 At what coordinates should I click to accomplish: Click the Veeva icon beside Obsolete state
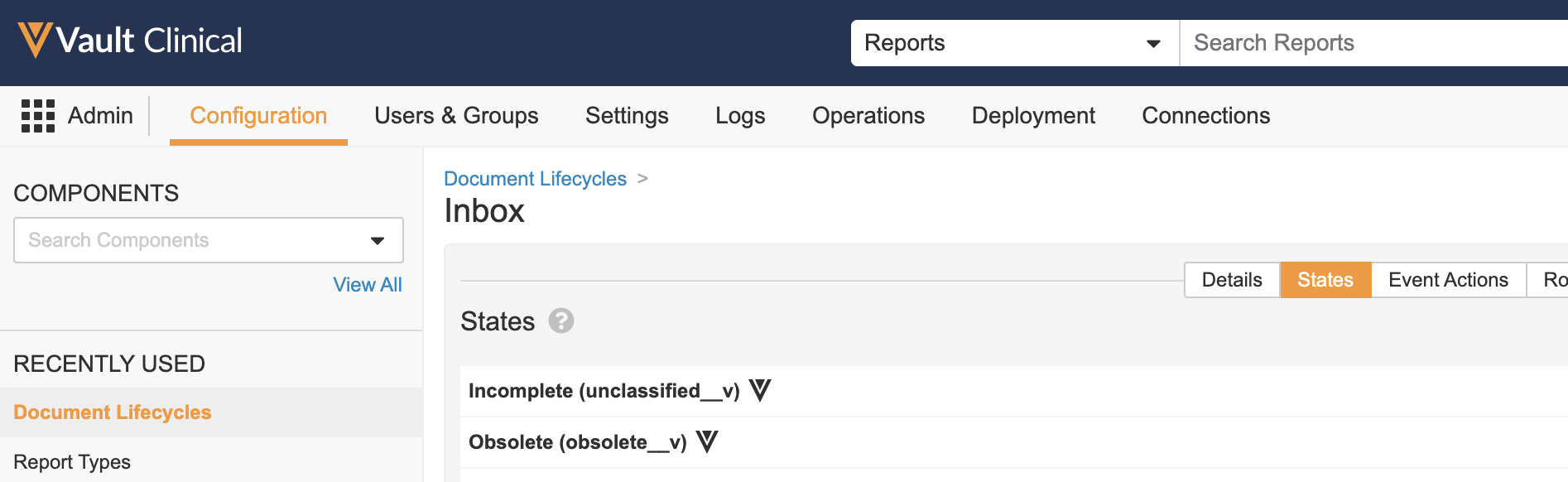click(707, 441)
